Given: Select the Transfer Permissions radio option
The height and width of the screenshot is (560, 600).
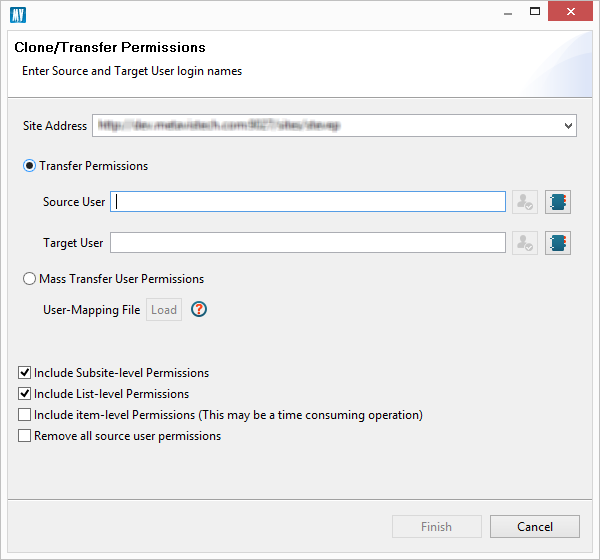Looking at the screenshot, I should (30, 166).
